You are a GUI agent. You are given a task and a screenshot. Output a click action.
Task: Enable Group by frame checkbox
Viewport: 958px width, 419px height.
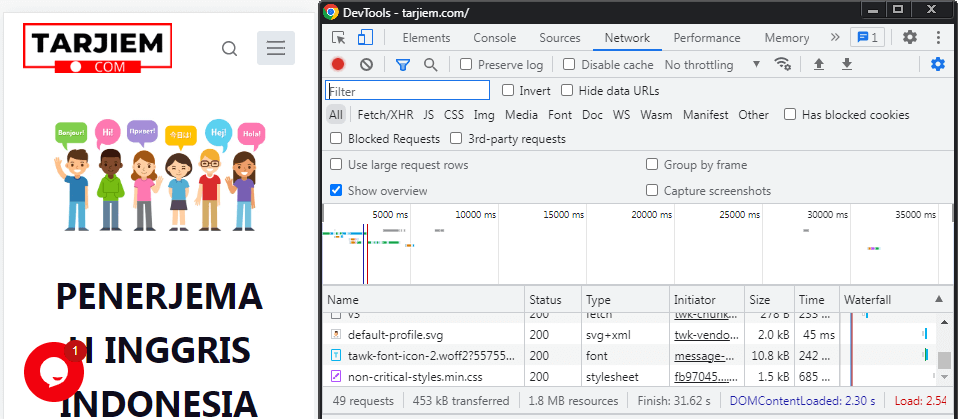pyautogui.click(x=653, y=164)
